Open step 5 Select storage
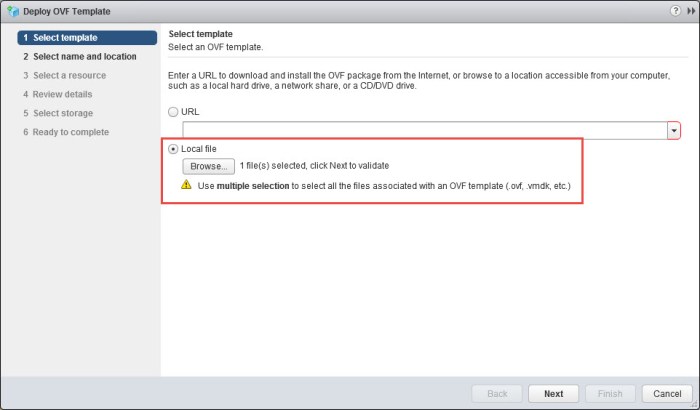Screen dimensions: 700x410 62,114
